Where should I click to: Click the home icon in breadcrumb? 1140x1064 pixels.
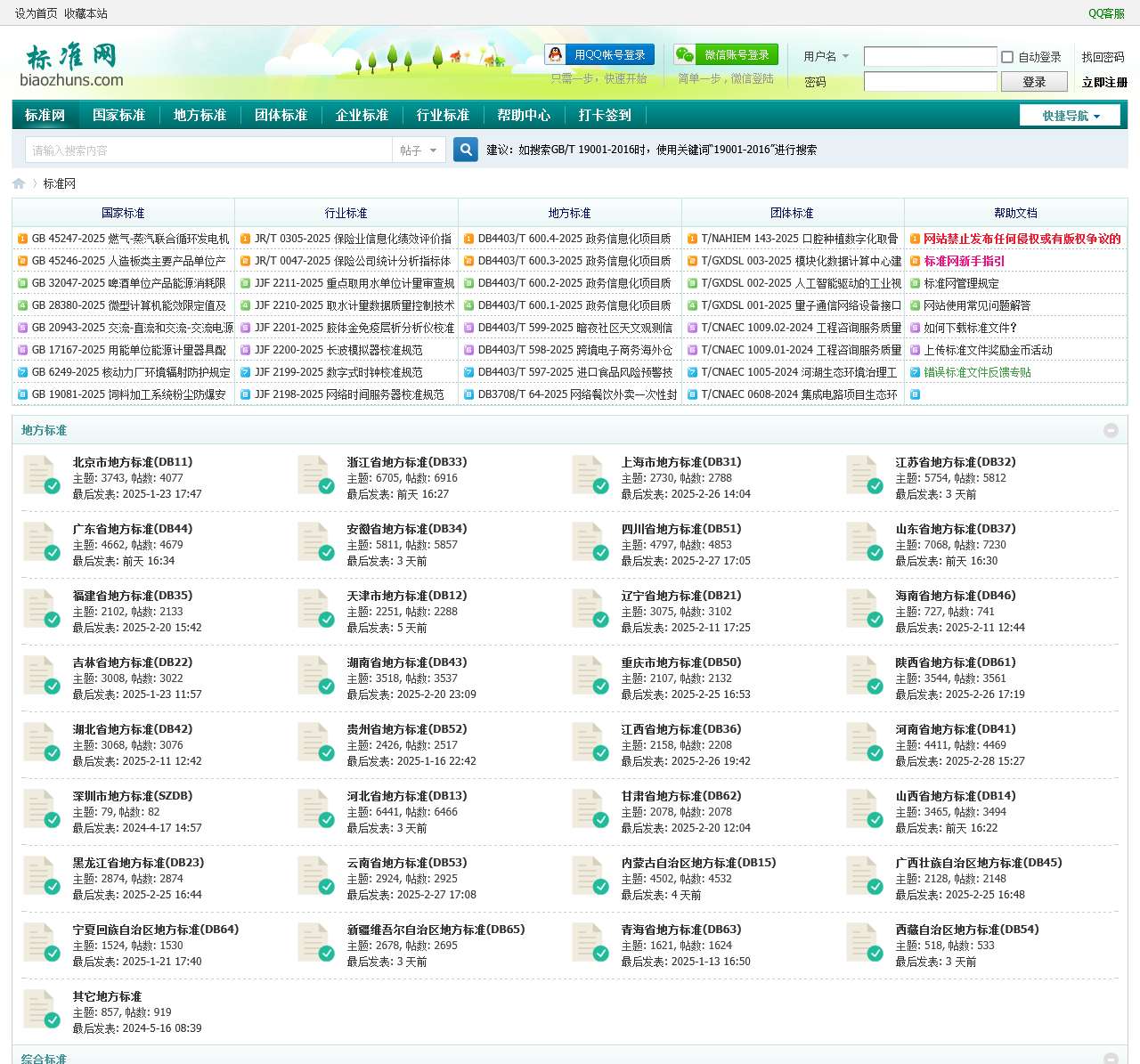19,183
